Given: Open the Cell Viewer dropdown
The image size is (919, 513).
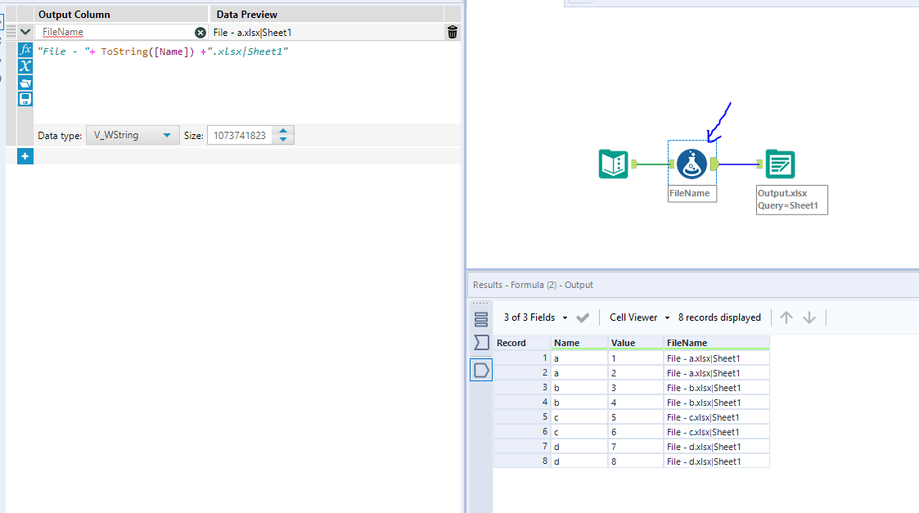Looking at the screenshot, I should click(639, 318).
